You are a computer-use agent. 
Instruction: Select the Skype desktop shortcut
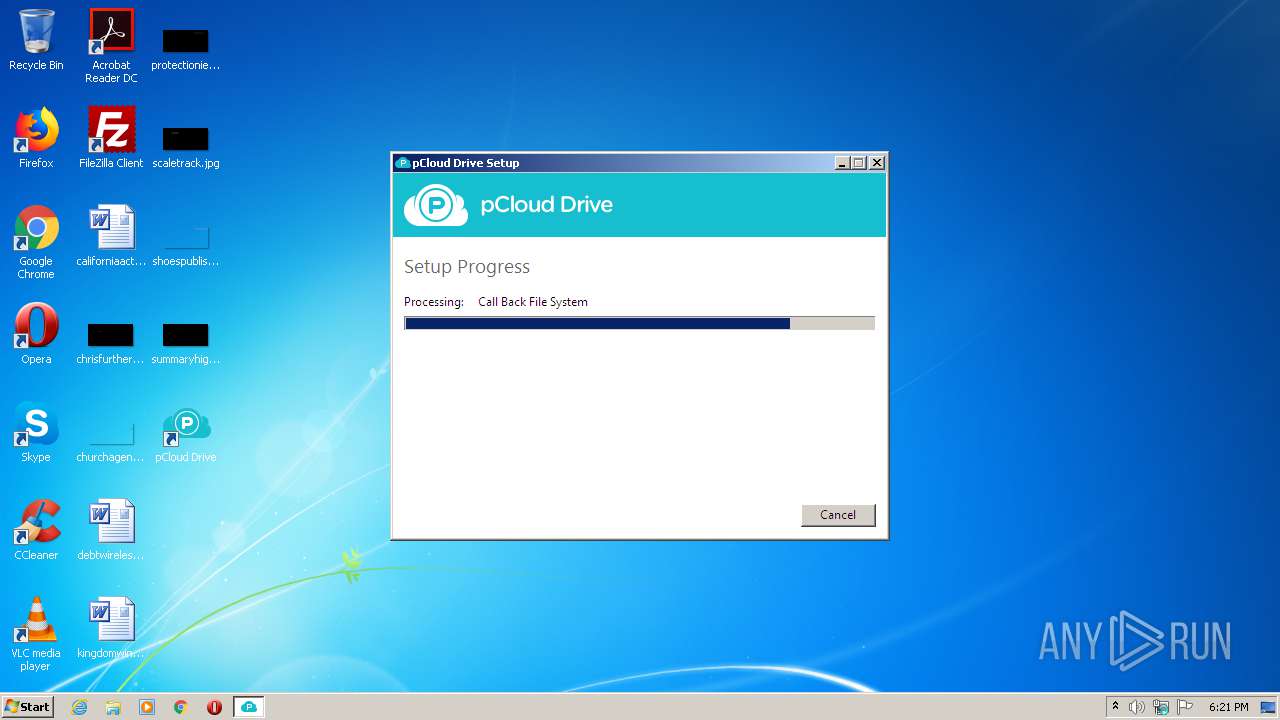[x=36, y=432]
